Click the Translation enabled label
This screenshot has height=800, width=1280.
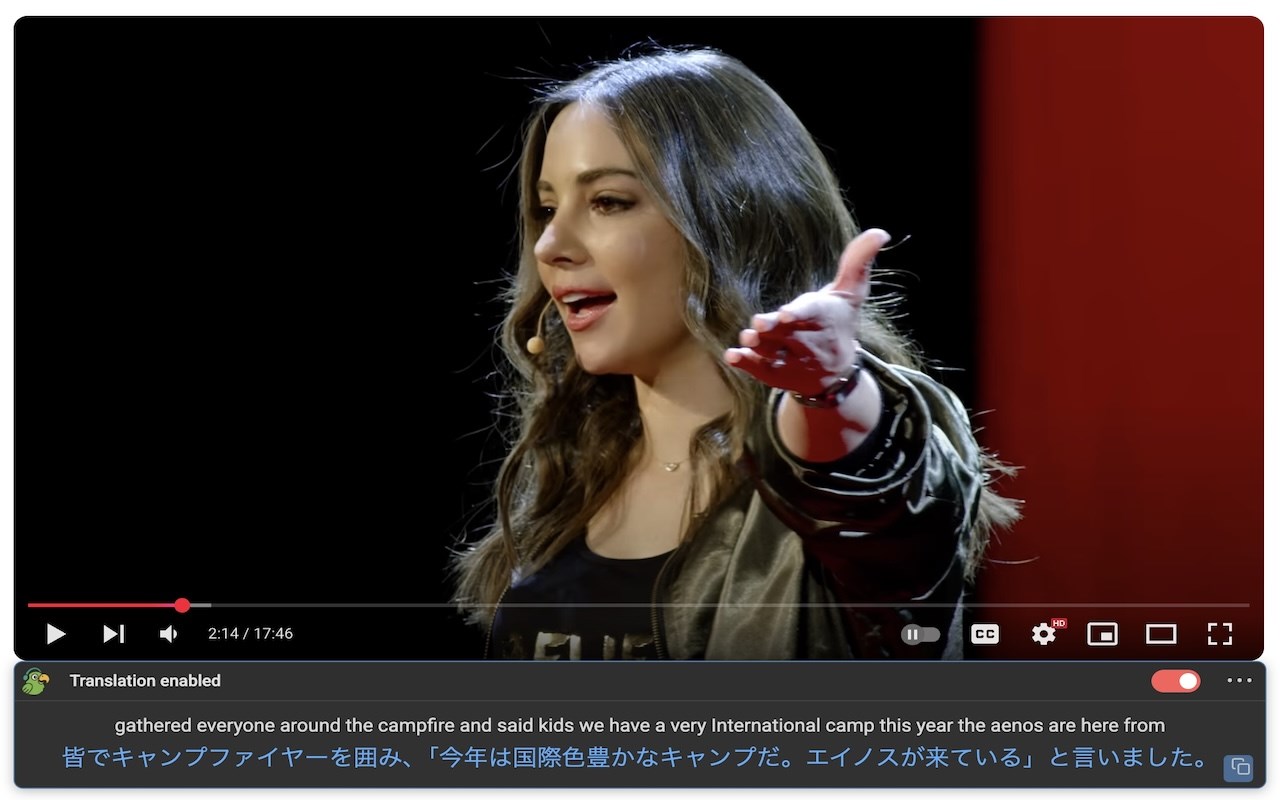coord(145,681)
